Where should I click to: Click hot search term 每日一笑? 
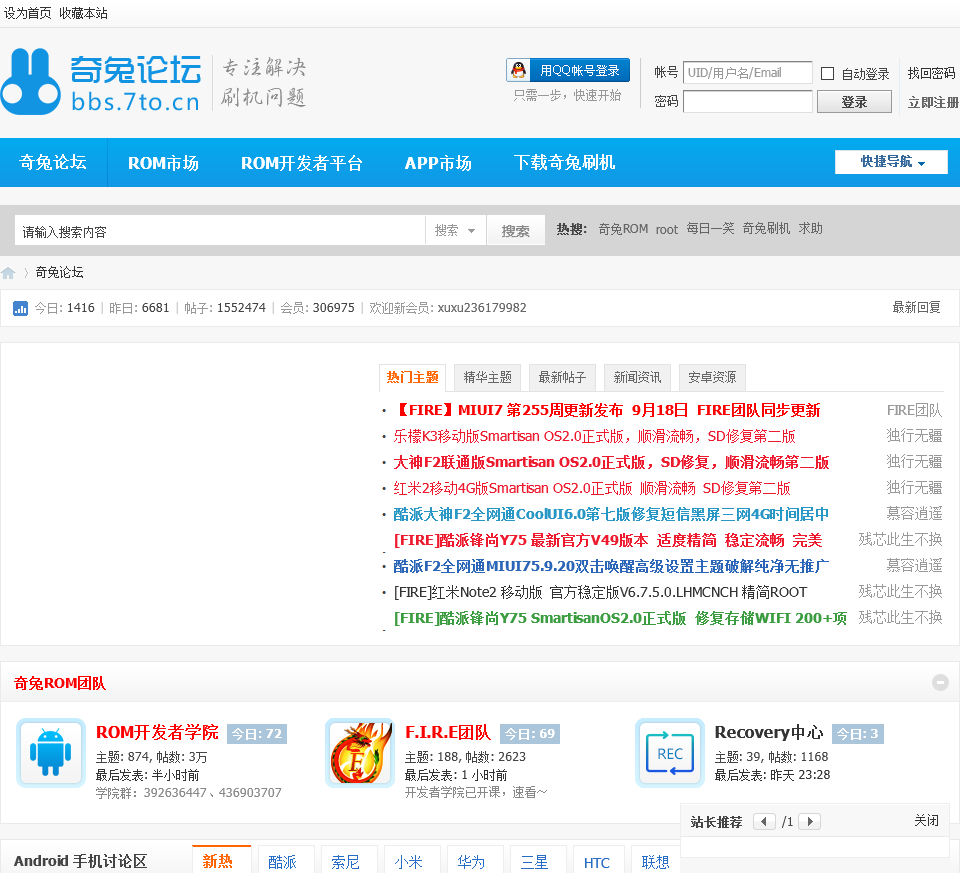click(710, 228)
